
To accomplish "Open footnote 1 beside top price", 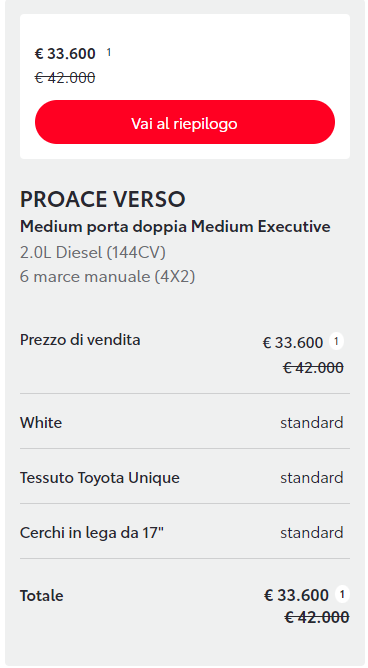I will pos(109,52).
